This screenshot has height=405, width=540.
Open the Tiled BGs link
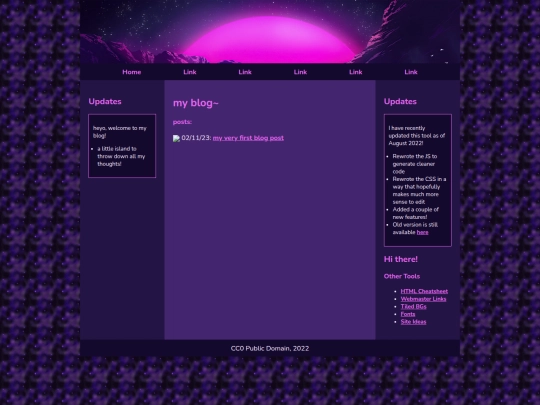pos(413,307)
